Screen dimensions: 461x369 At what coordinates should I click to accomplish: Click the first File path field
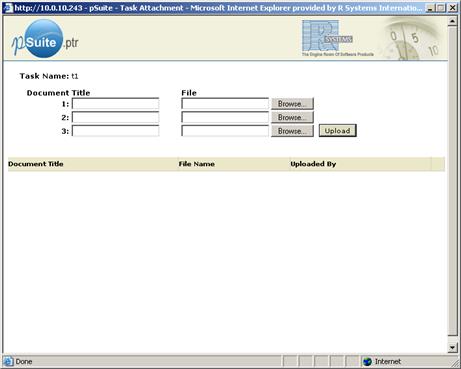point(225,104)
